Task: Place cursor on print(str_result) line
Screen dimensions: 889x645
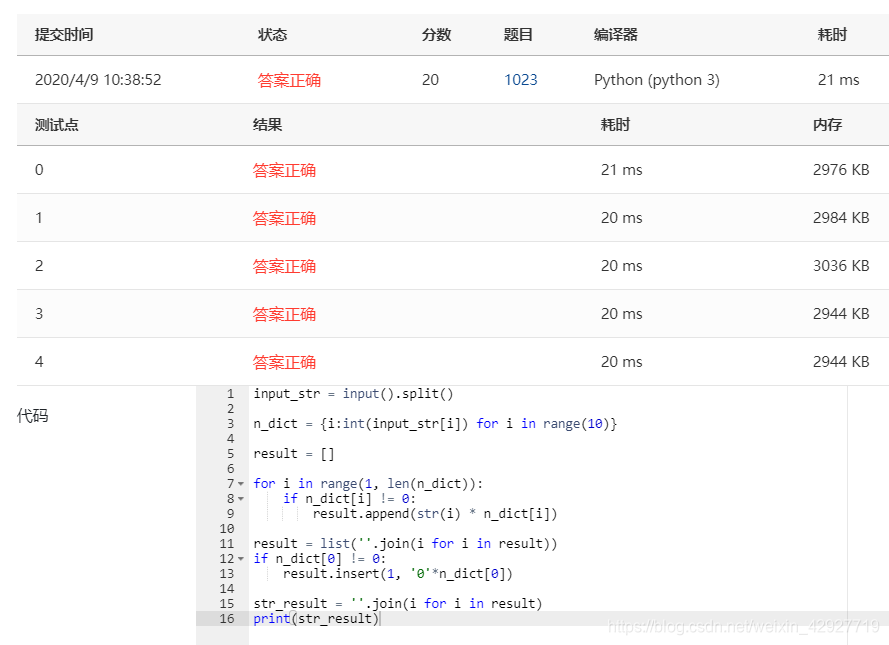Action: pos(316,619)
